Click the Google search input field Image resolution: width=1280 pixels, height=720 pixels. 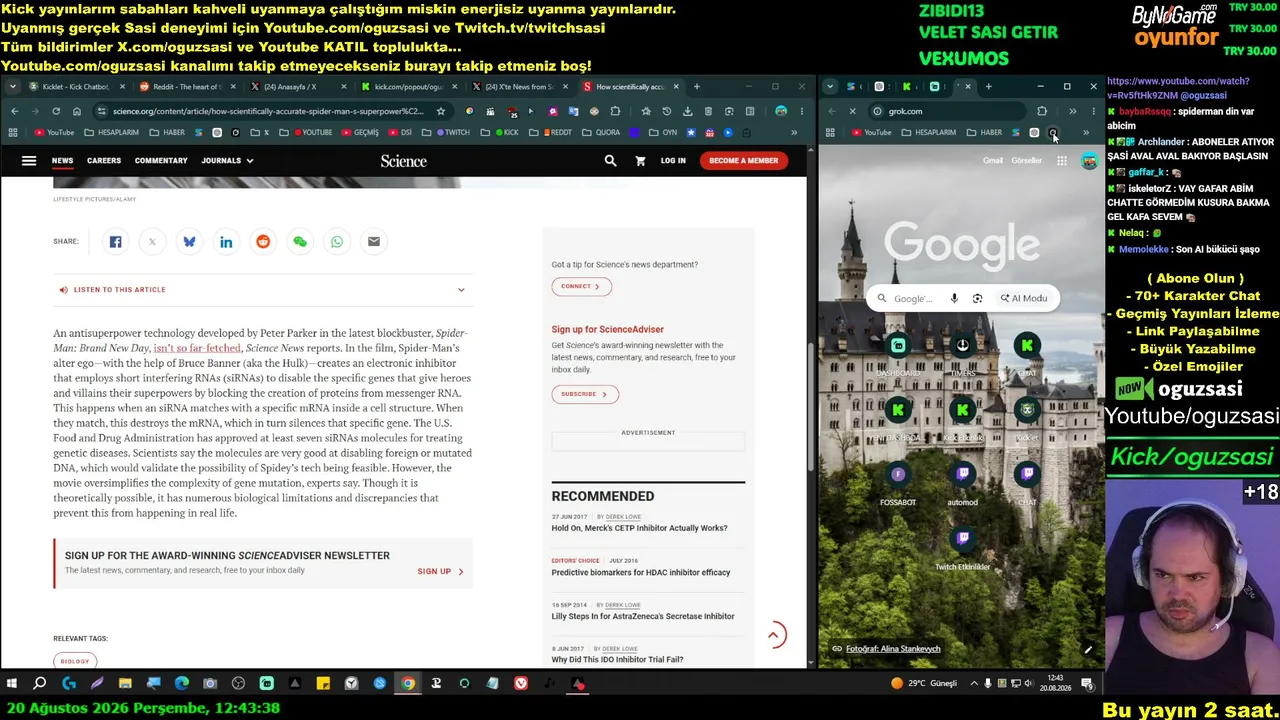pos(912,298)
